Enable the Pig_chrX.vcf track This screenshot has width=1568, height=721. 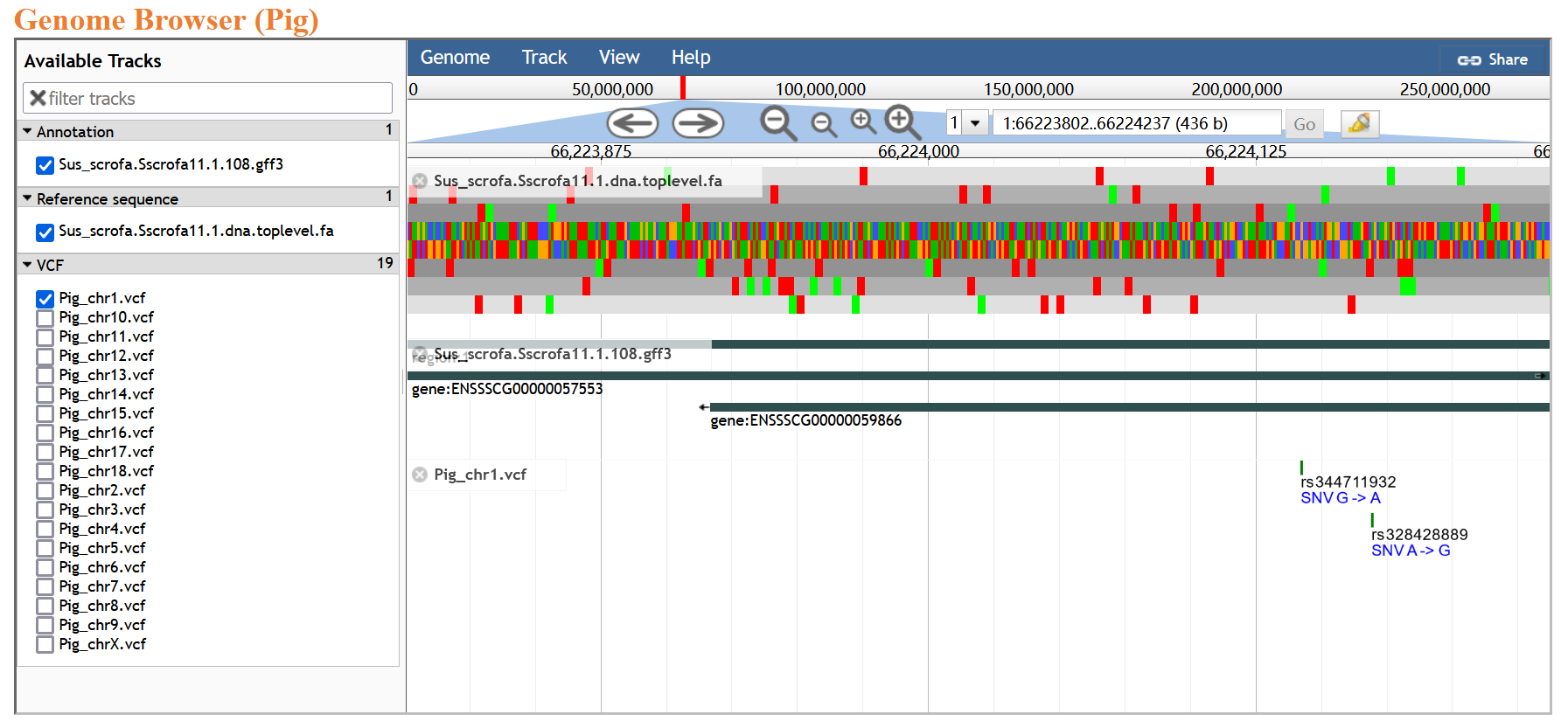45,645
